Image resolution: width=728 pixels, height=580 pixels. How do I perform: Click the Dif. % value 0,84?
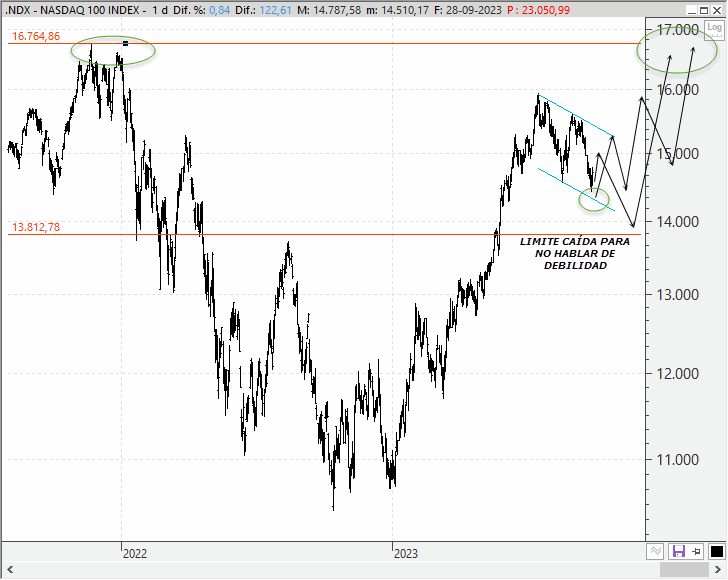click(220, 10)
